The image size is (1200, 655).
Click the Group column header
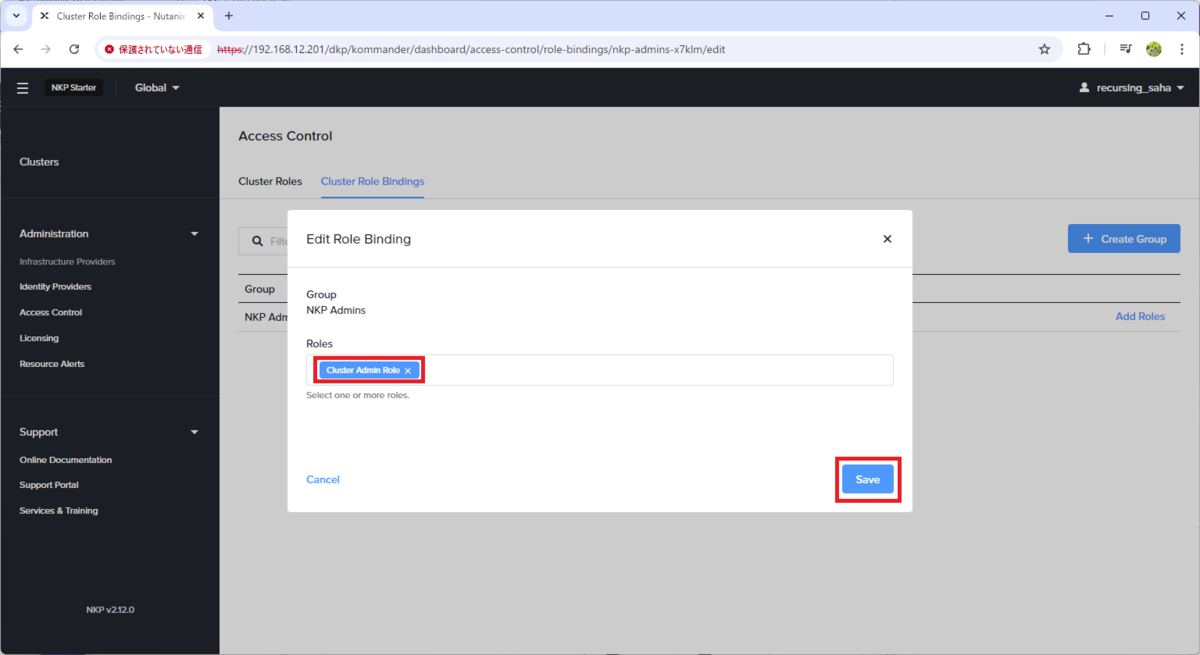pos(260,289)
